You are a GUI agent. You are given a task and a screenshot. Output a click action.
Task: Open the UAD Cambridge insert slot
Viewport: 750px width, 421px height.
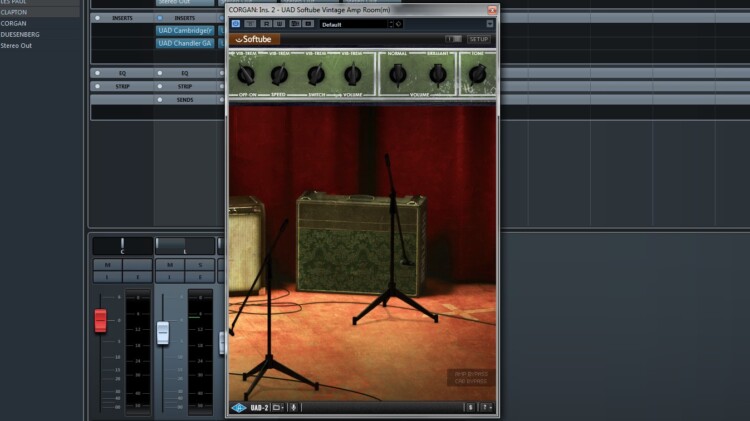tap(185, 31)
